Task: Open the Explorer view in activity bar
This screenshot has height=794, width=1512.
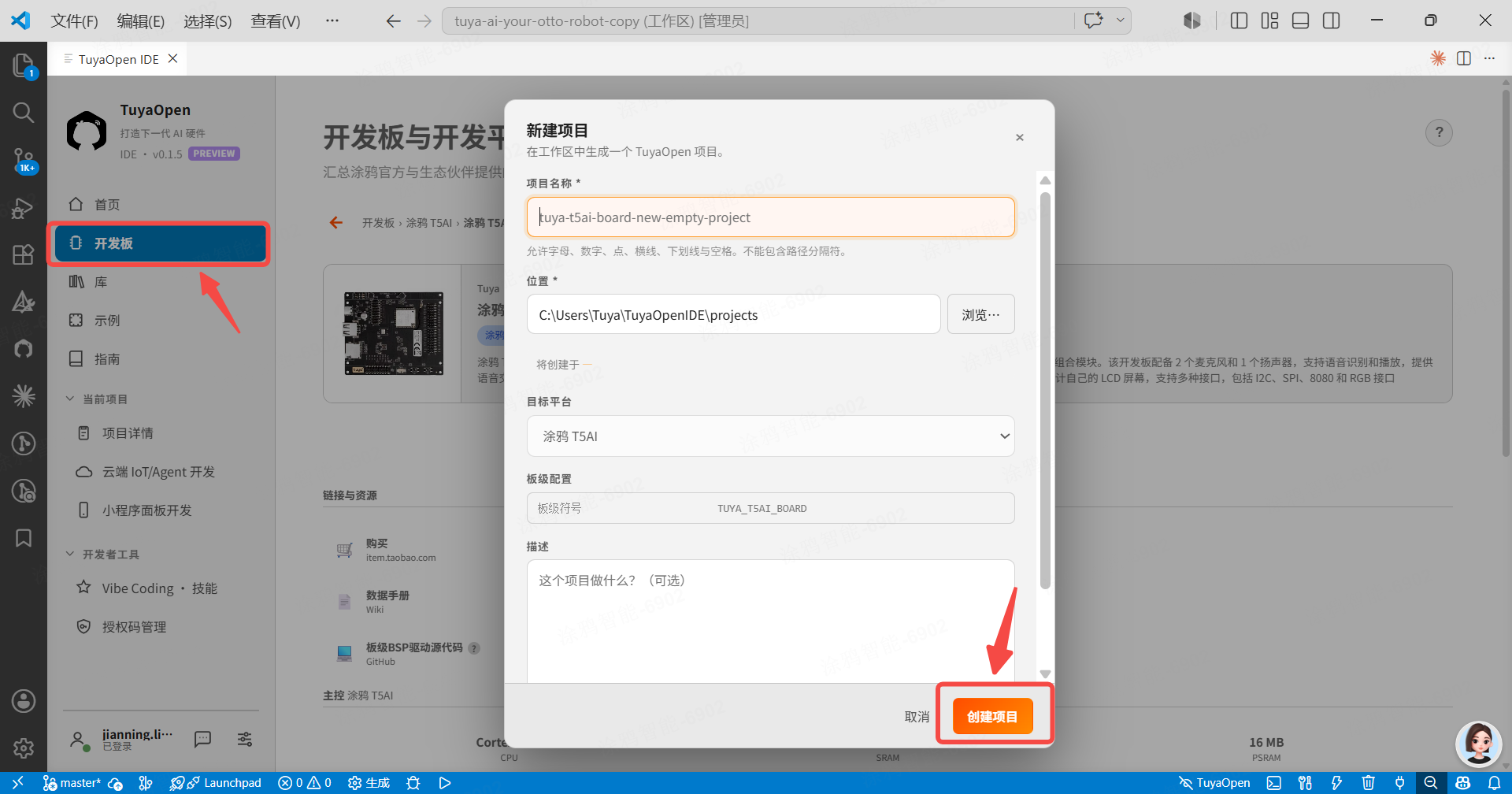Action: pyautogui.click(x=24, y=65)
